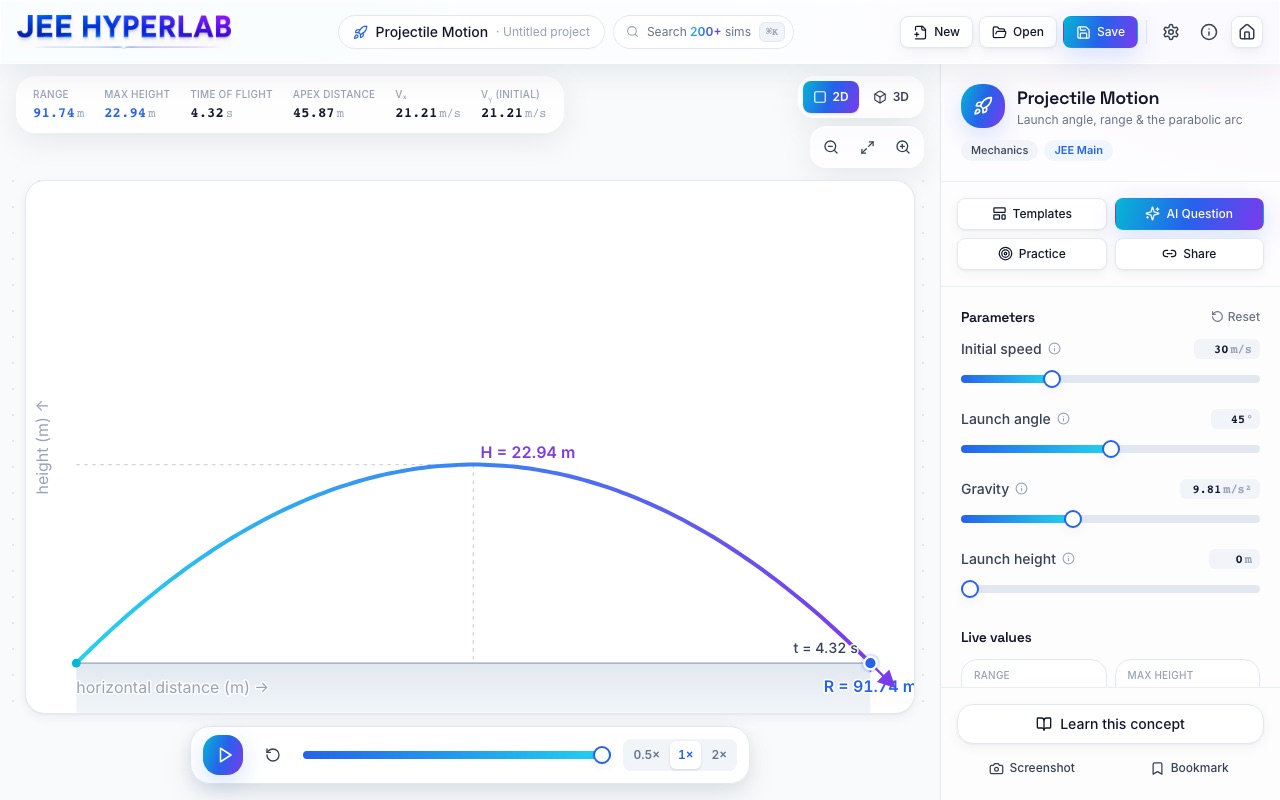
Task: Zoom out the simulation canvas
Action: pyautogui.click(x=831, y=147)
